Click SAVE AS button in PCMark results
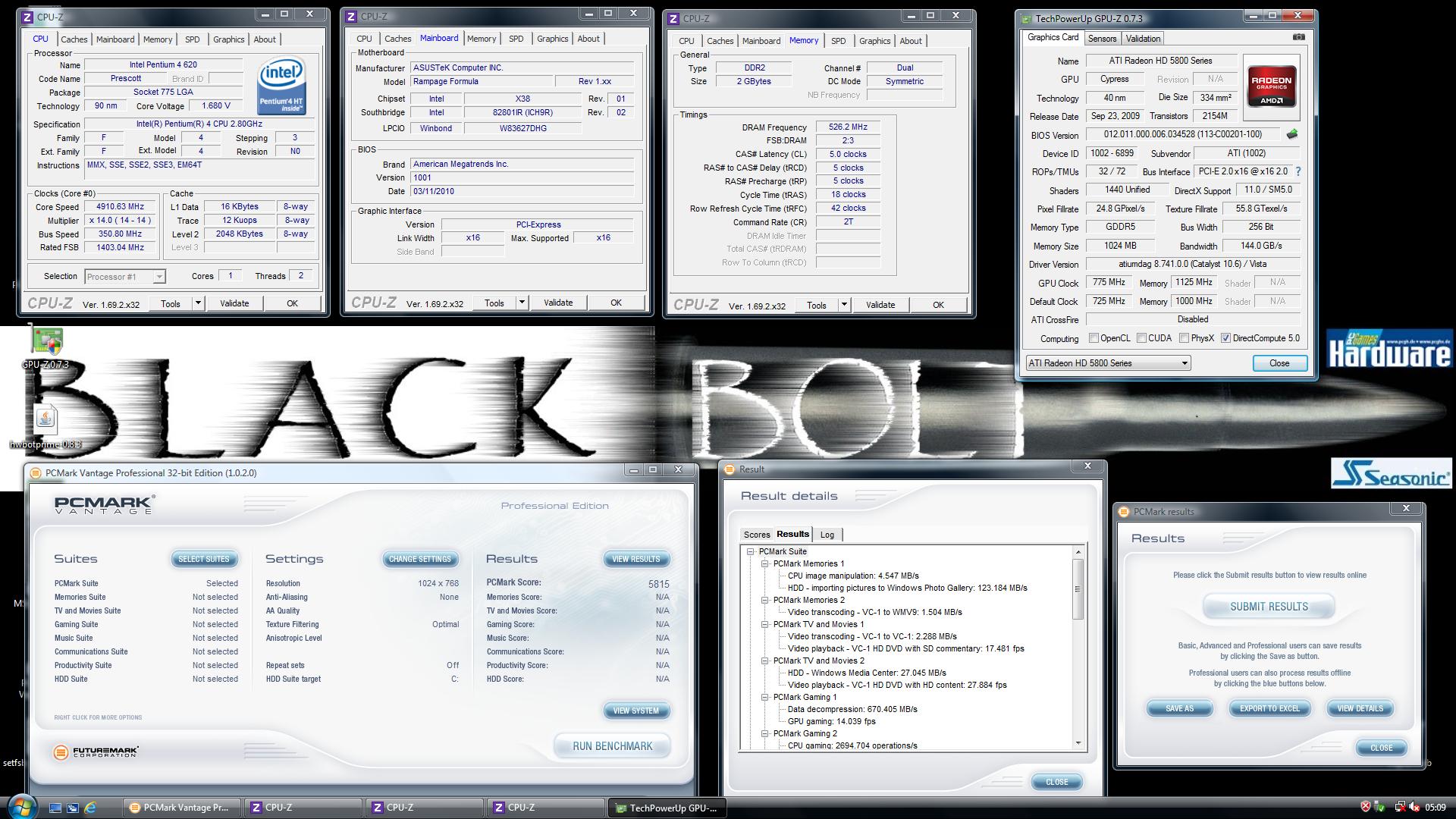This screenshot has width=1456, height=819. [x=1179, y=708]
